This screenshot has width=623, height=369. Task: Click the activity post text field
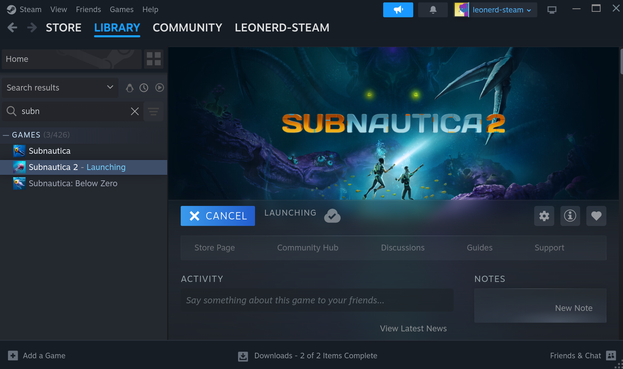point(317,300)
